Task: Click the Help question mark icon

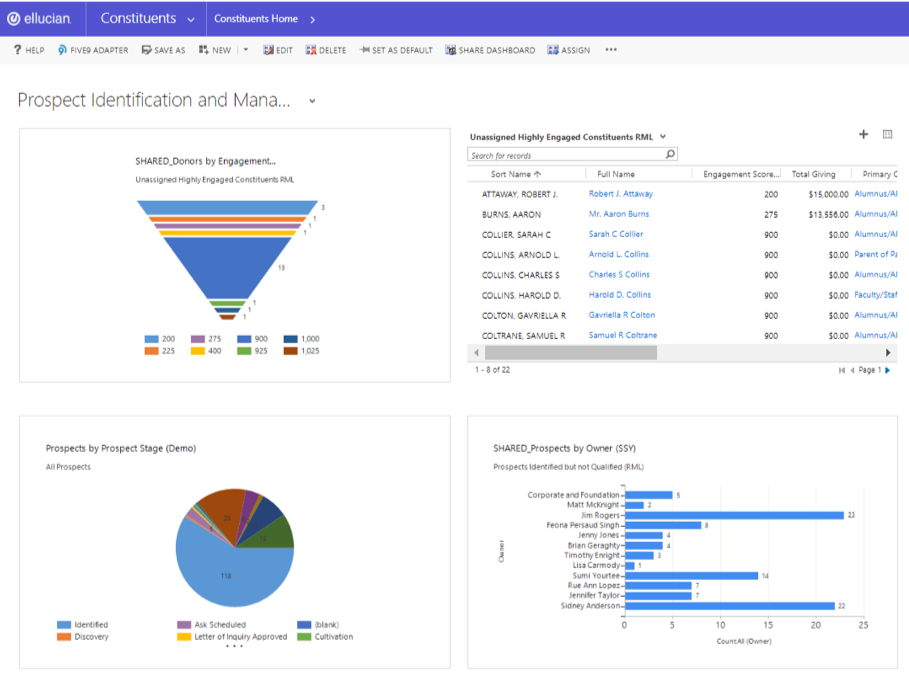Action: pyautogui.click(x=17, y=50)
